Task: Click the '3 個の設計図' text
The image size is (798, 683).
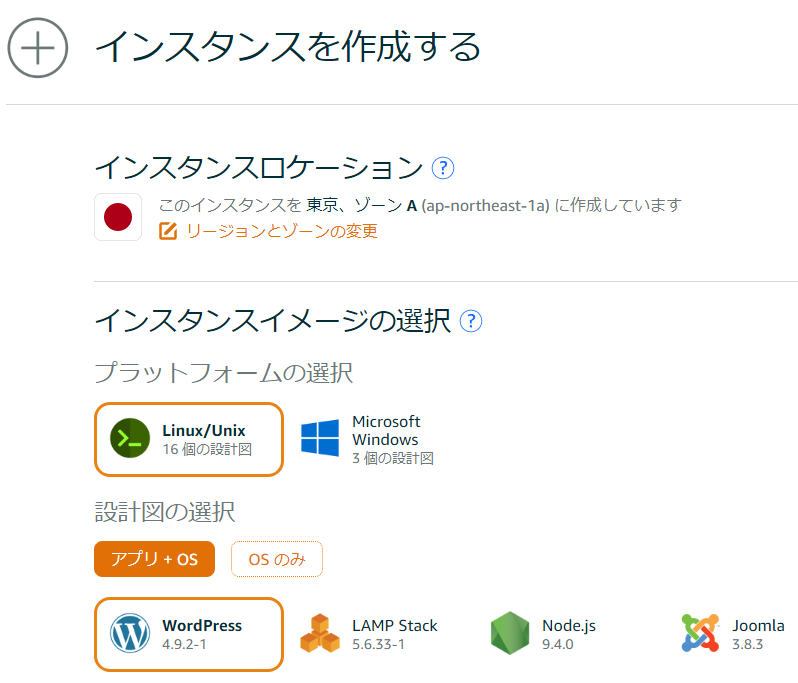Action: 393,458
